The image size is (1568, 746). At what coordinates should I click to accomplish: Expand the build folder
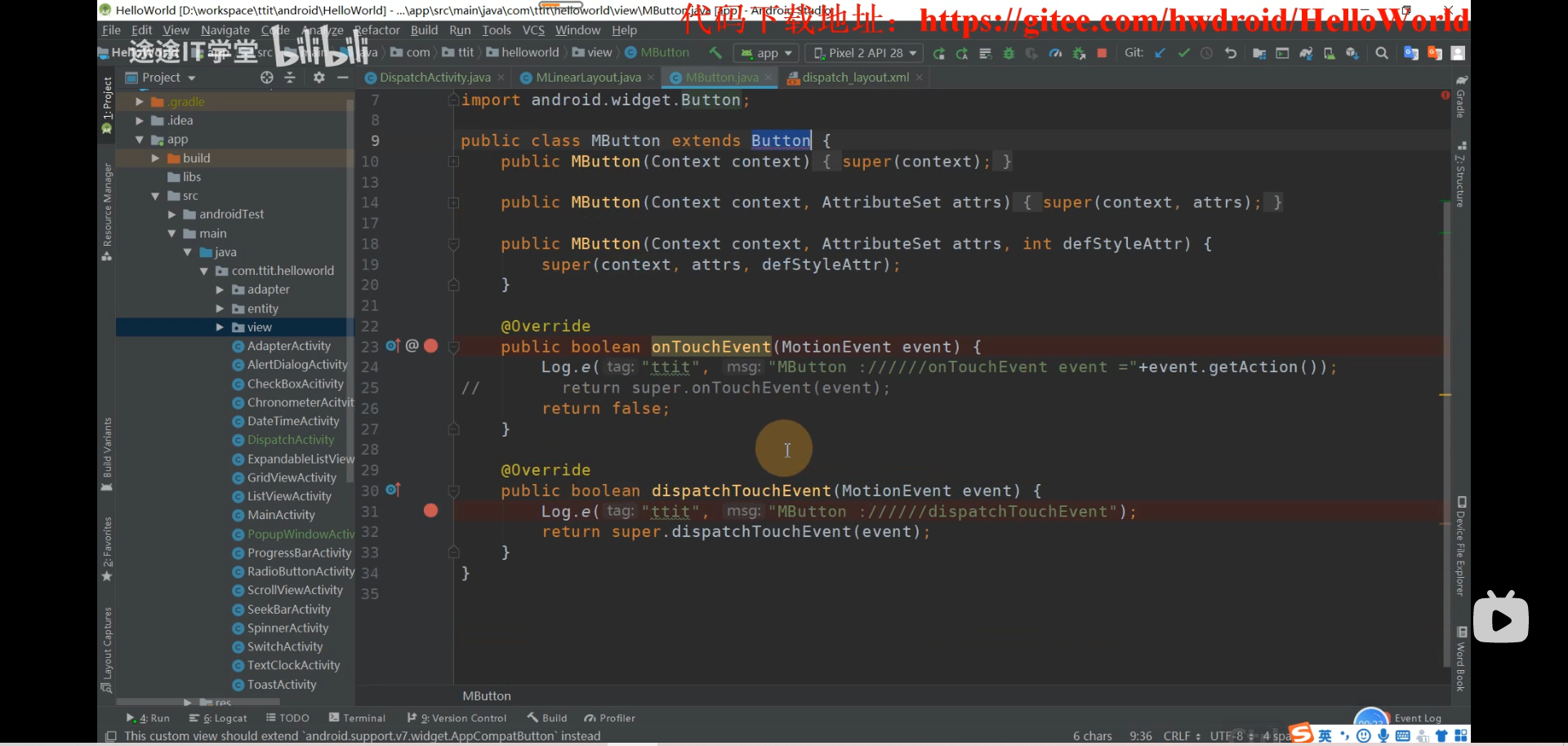pyautogui.click(x=155, y=158)
